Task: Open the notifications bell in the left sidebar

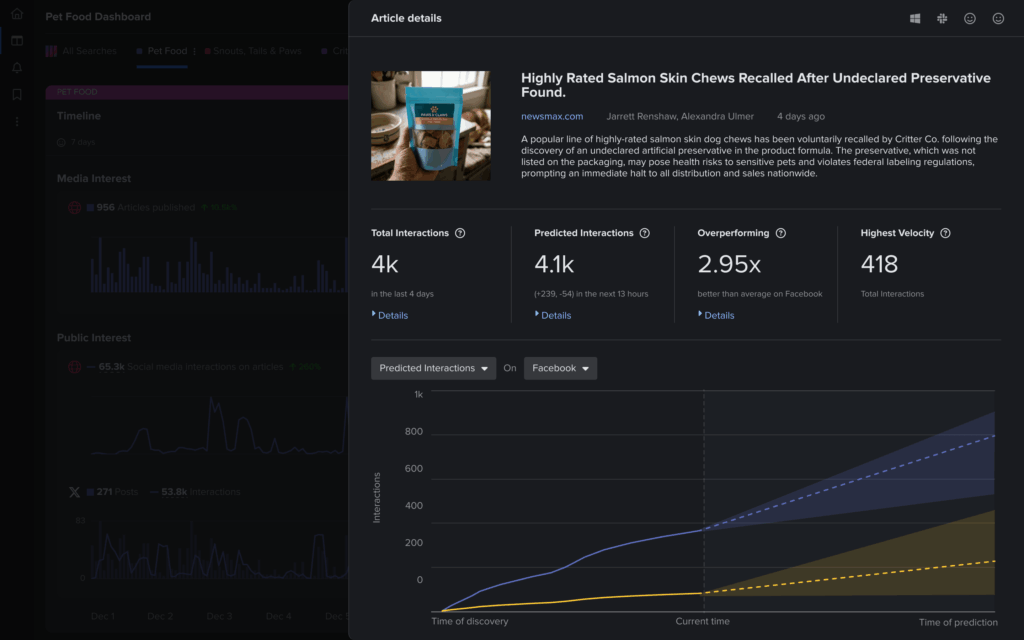Action: tap(17, 67)
